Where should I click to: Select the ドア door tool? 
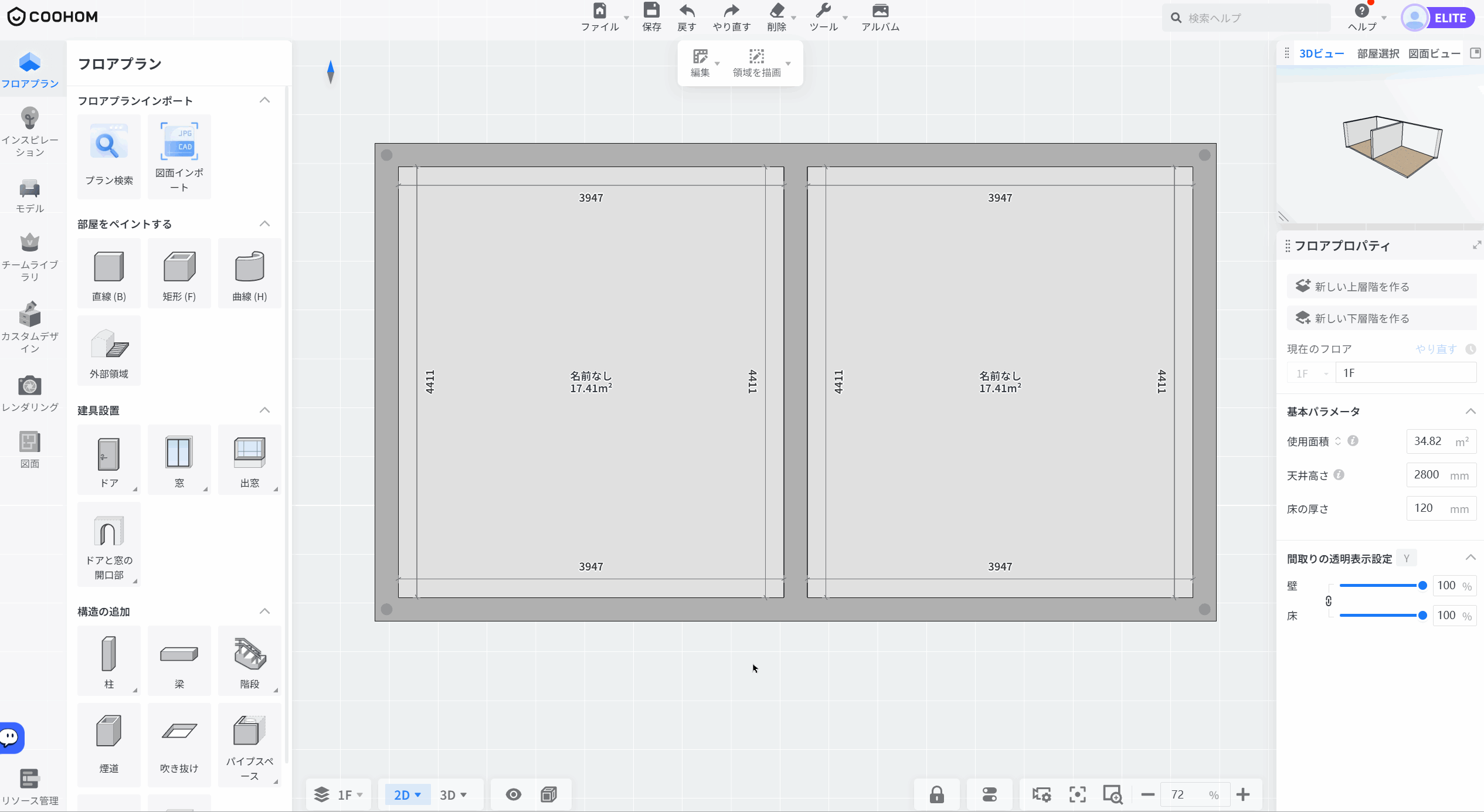pos(109,460)
